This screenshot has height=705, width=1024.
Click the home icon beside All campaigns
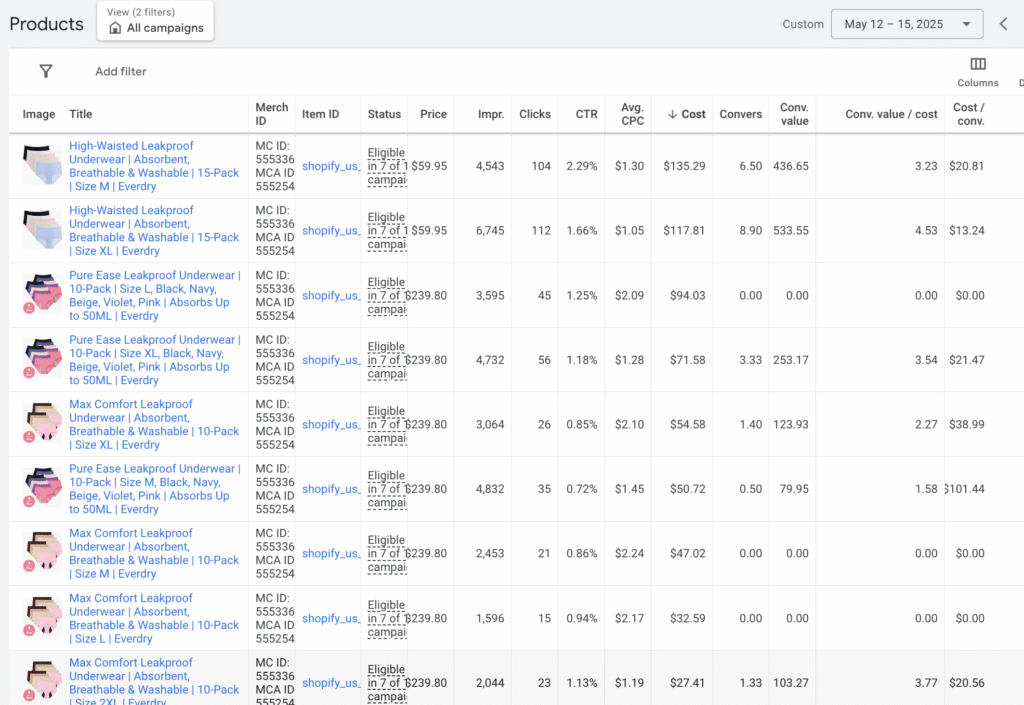click(x=116, y=28)
